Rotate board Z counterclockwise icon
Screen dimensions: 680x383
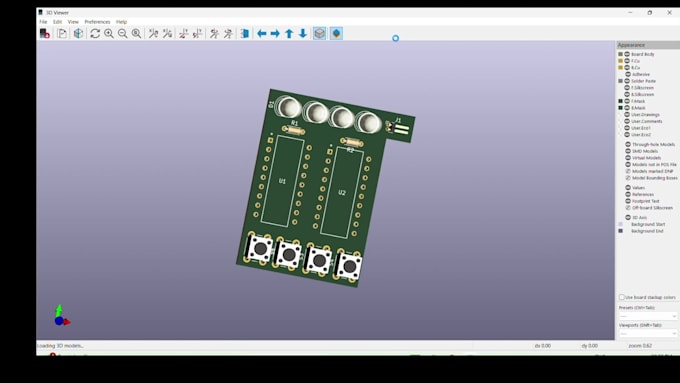point(228,33)
